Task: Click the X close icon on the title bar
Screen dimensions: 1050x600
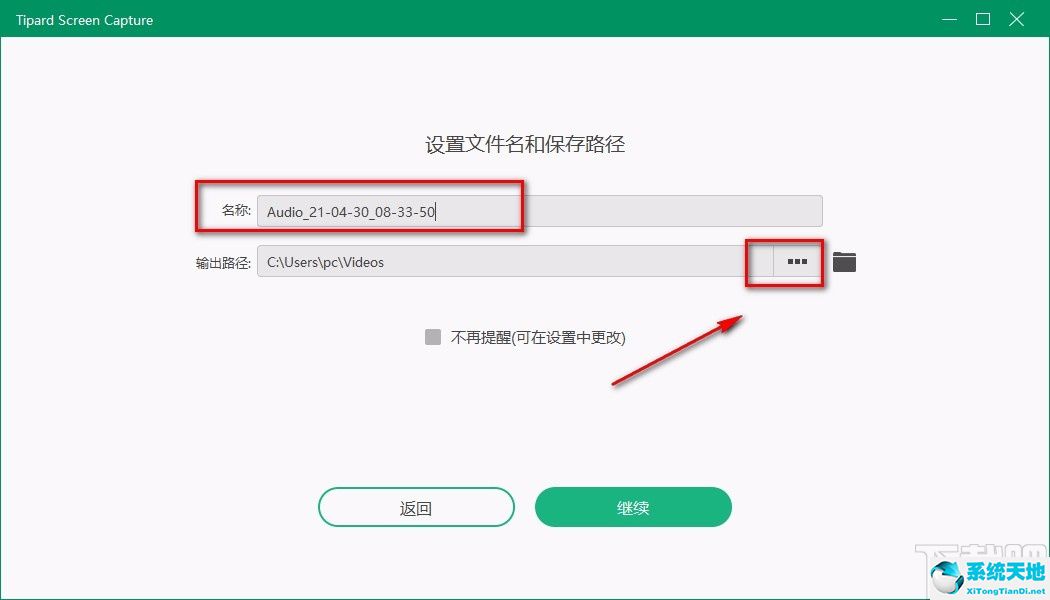Action: pos(1017,19)
